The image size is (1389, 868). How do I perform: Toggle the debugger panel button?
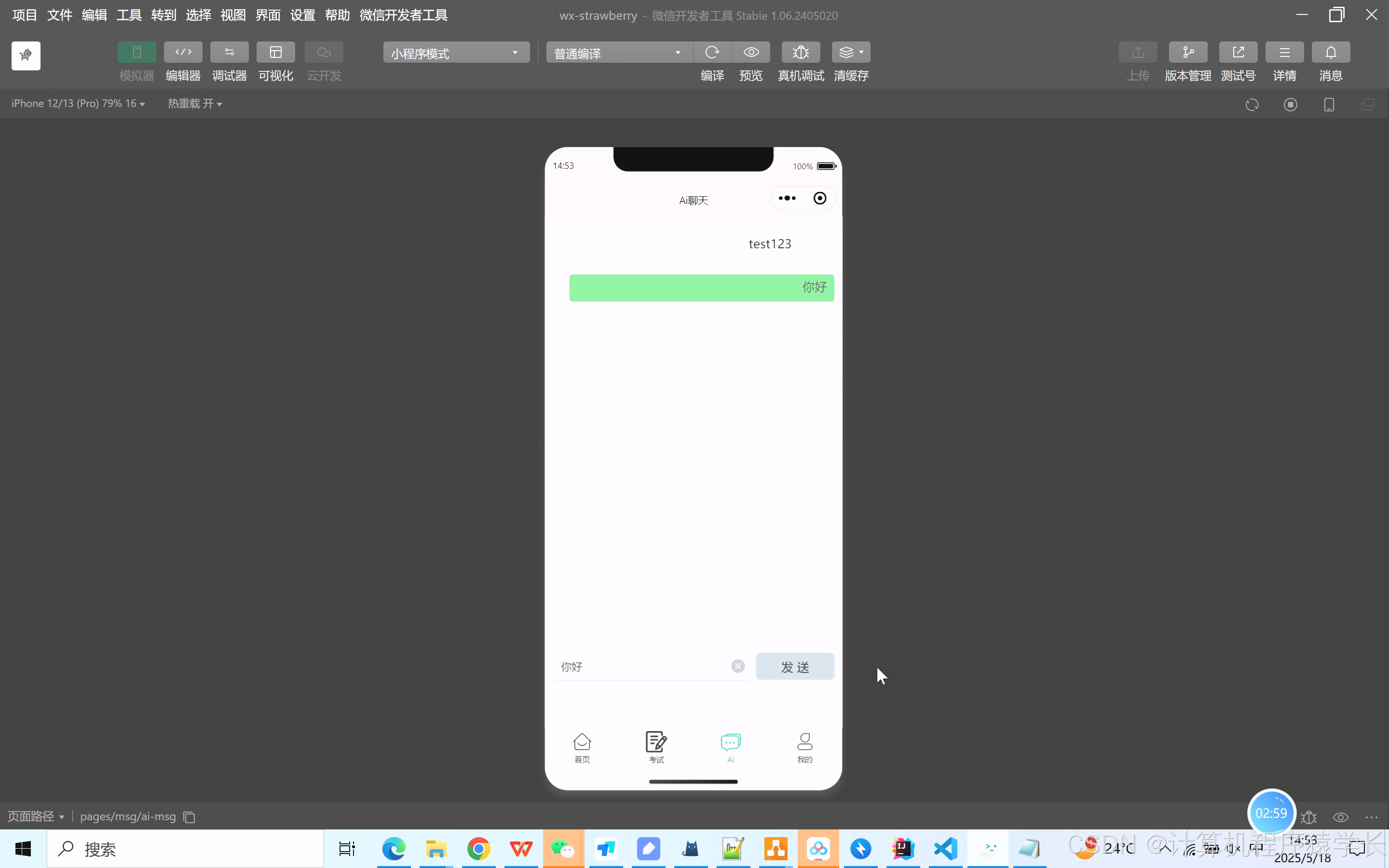point(229,52)
